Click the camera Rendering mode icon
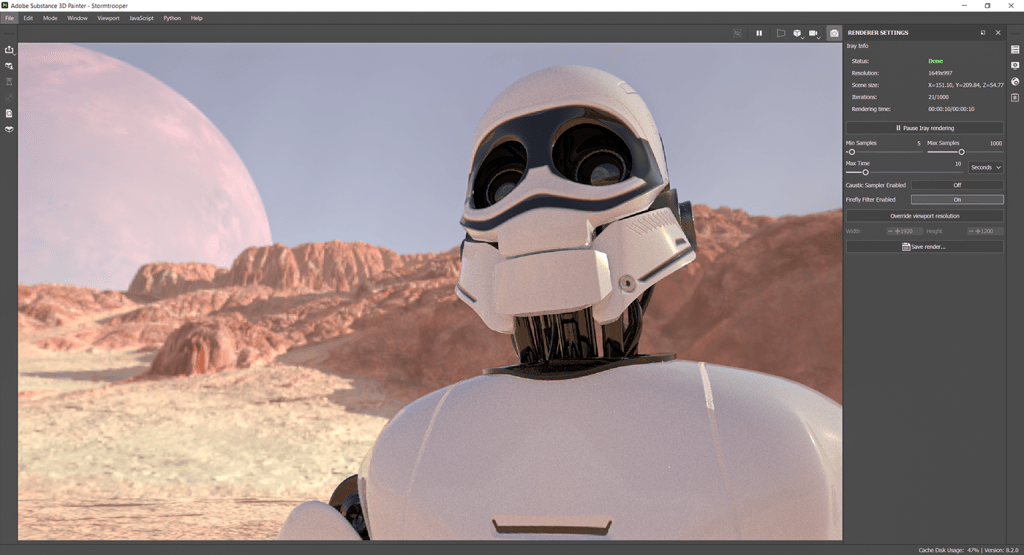 click(x=834, y=33)
